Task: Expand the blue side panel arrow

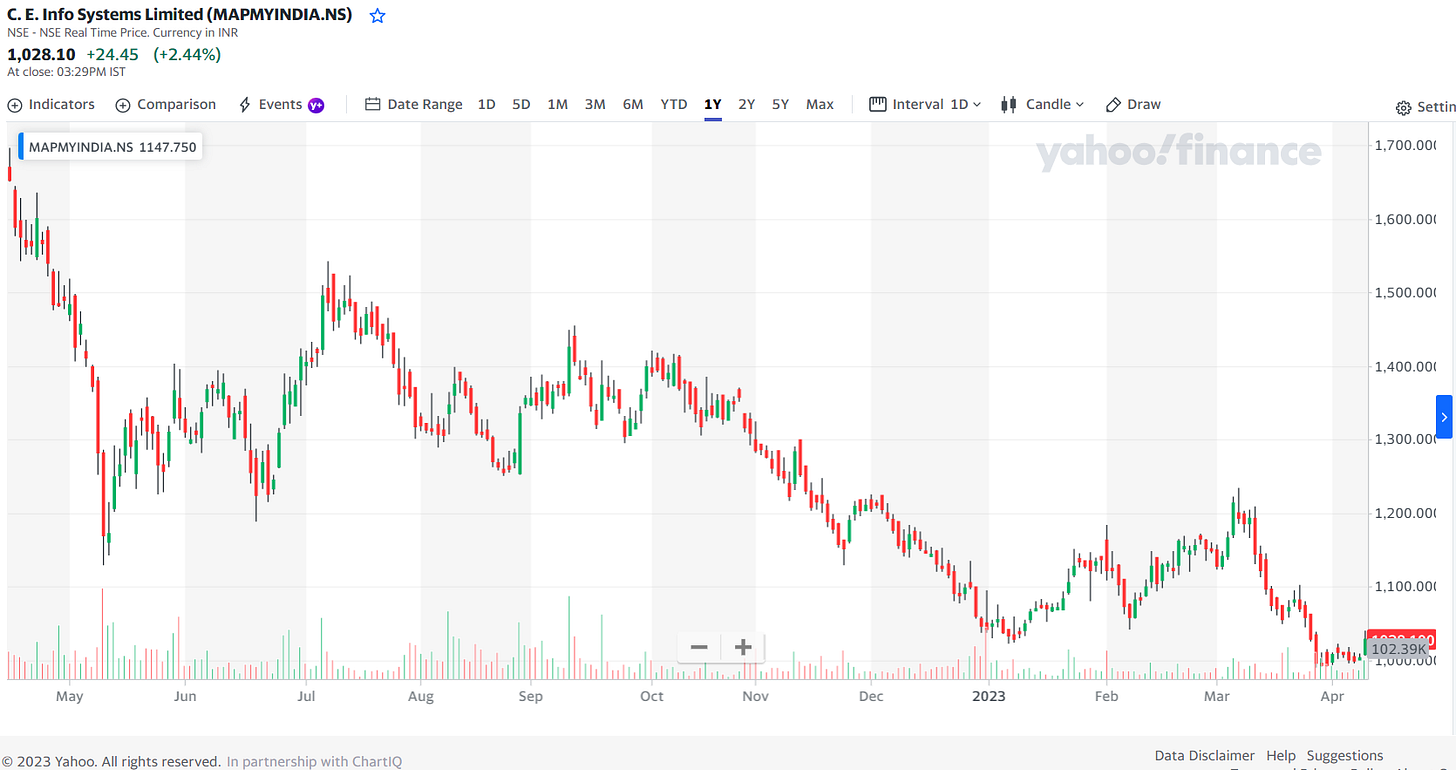Action: coord(1444,417)
